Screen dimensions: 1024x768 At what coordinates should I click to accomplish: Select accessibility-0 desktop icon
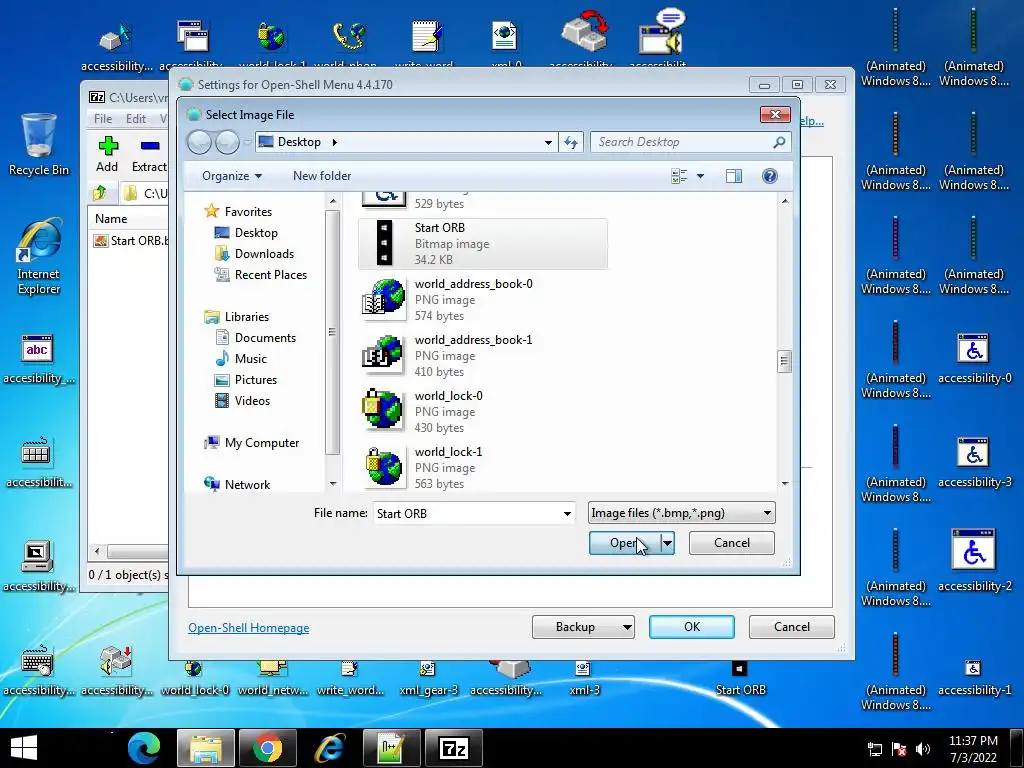pos(974,358)
